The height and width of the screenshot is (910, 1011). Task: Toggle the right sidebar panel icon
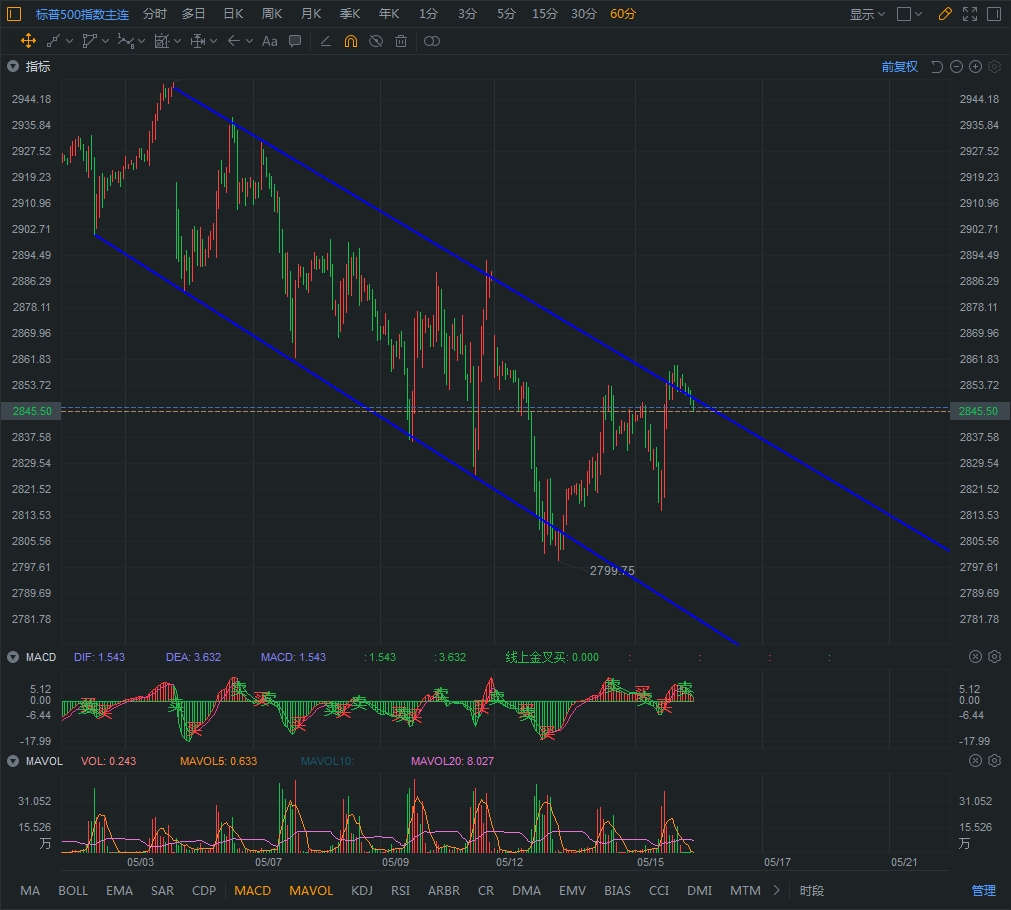click(994, 14)
